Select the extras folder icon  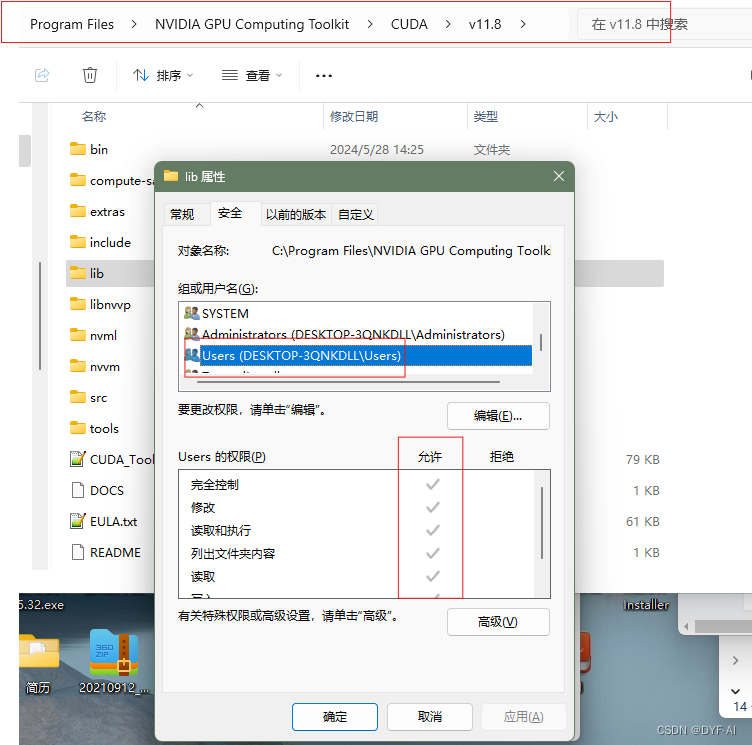click(x=78, y=211)
